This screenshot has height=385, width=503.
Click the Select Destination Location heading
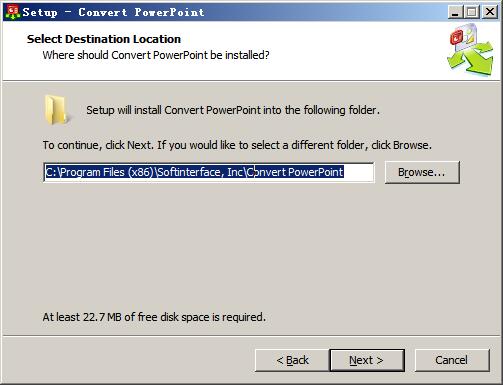(x=104, y=39)
